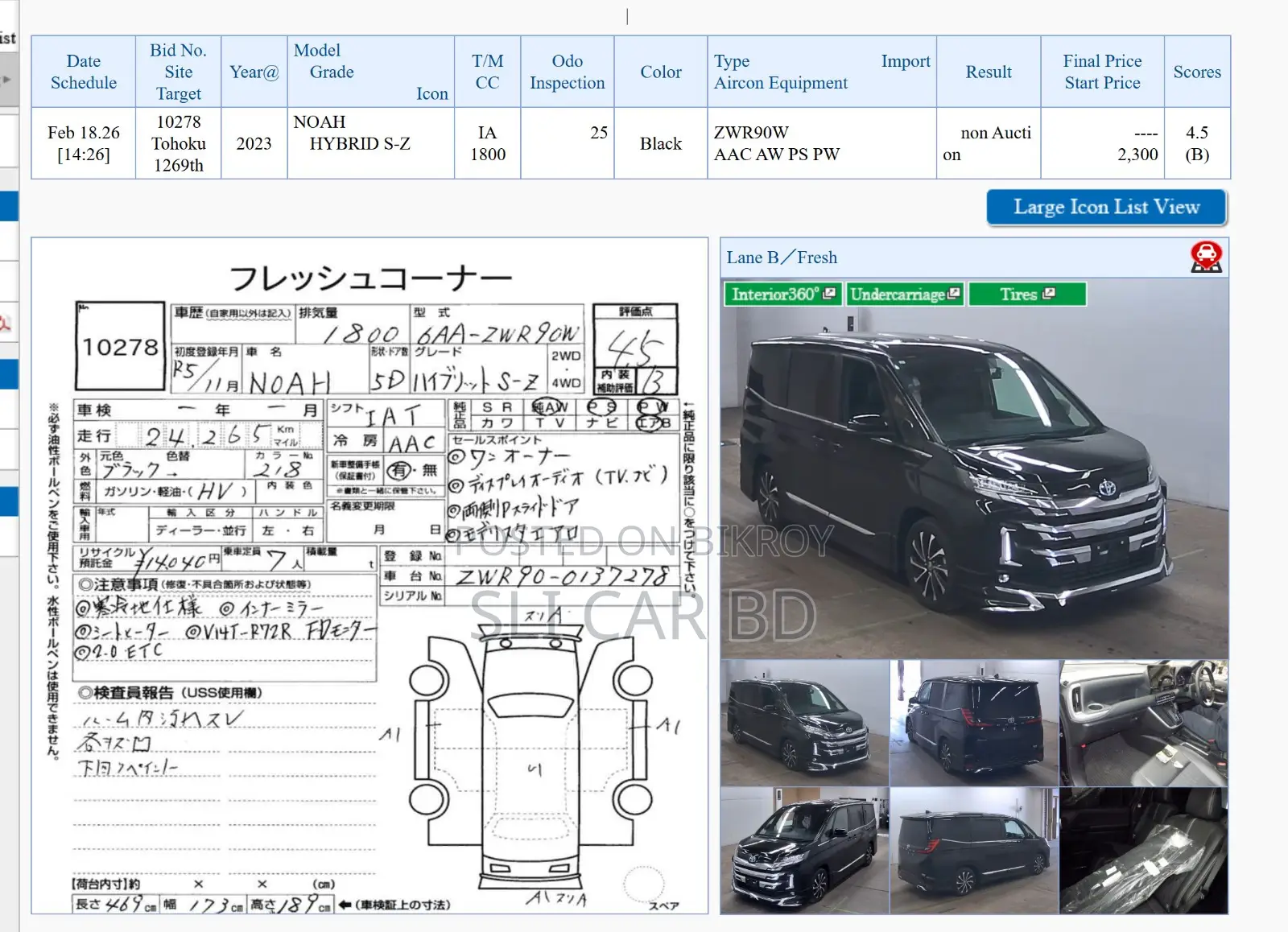Click the Final Price Start Price header
1288x932 pixels.
tap(1103, 72)
